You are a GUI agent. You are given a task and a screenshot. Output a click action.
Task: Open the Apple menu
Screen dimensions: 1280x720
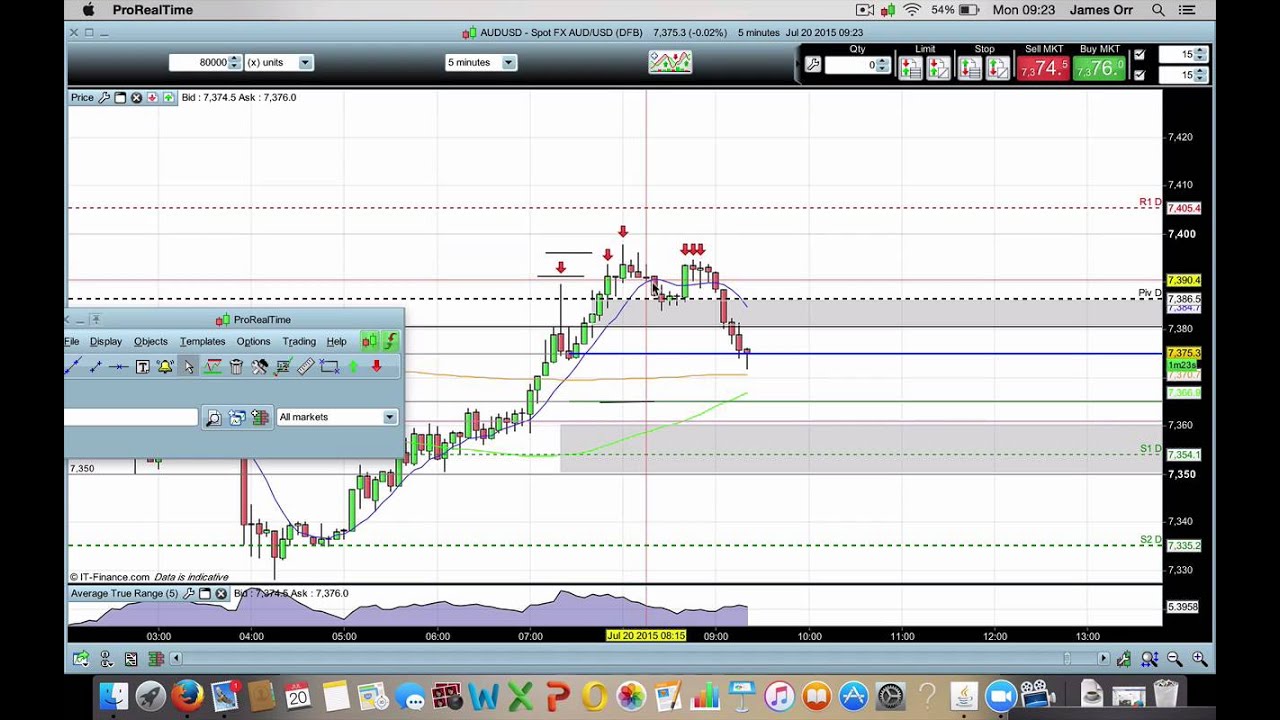point(88,10)
